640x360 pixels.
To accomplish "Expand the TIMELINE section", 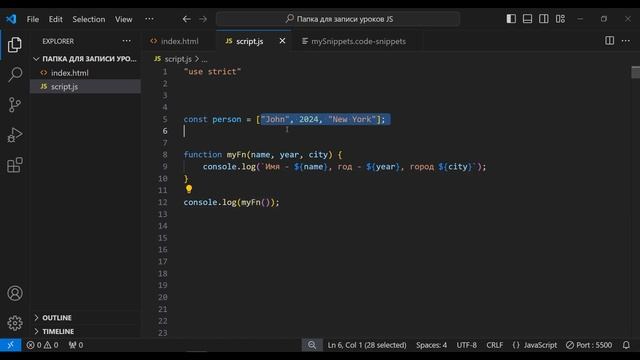I will pyautogui.click(x=85, y=331).
